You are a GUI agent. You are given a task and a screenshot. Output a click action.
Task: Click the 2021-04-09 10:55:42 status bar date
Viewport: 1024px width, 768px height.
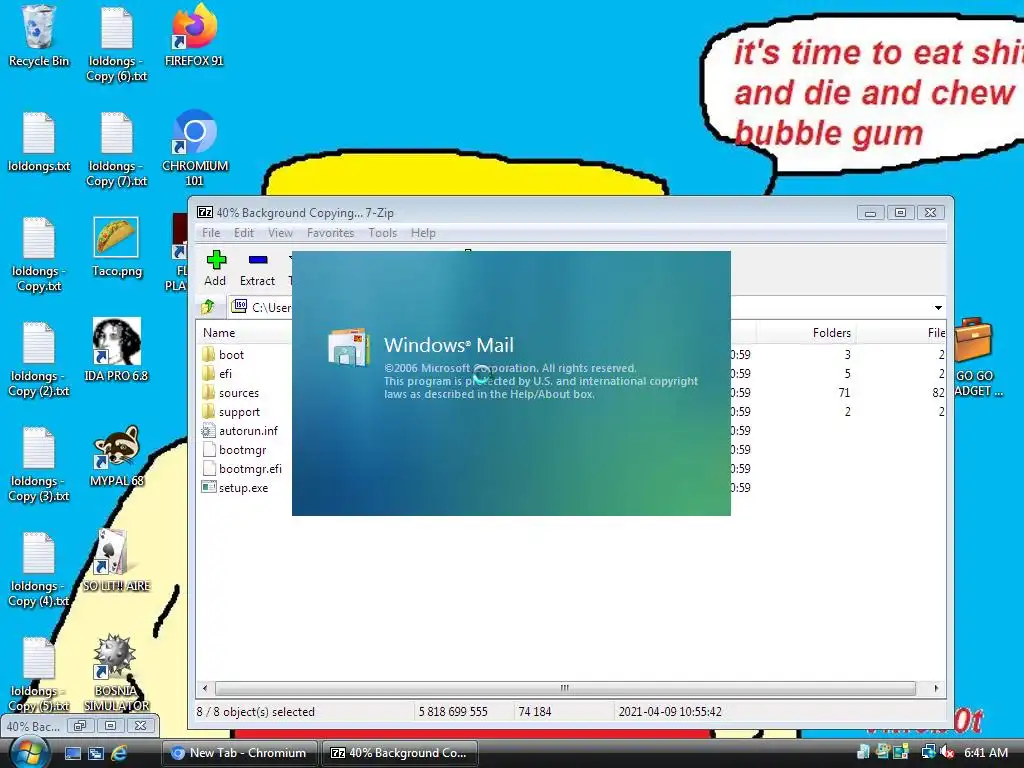click(670, 712)
